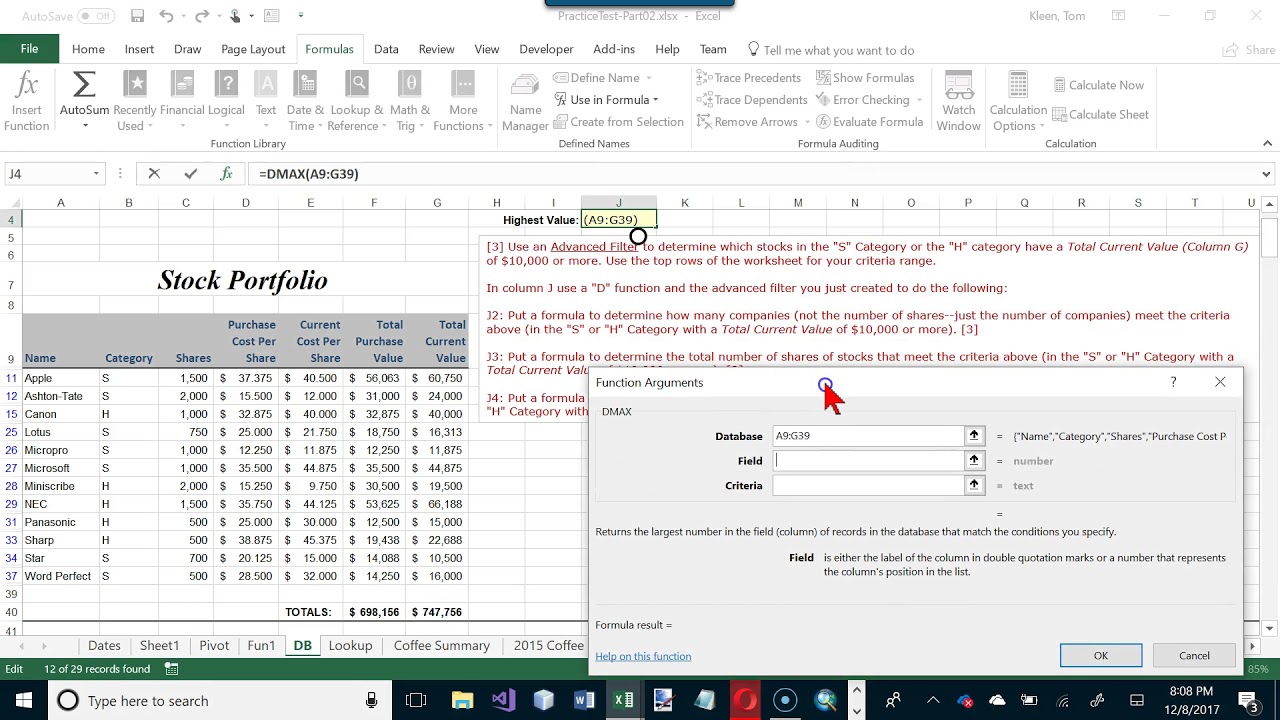Select the Pivot sheet tab
Screen dimensions: 1280x720
214,646
